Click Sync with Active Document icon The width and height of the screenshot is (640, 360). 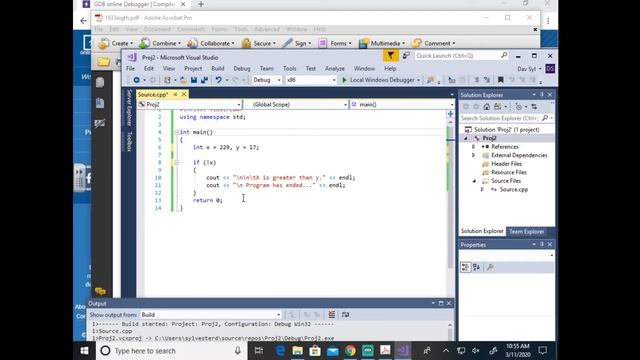(534, 107)
